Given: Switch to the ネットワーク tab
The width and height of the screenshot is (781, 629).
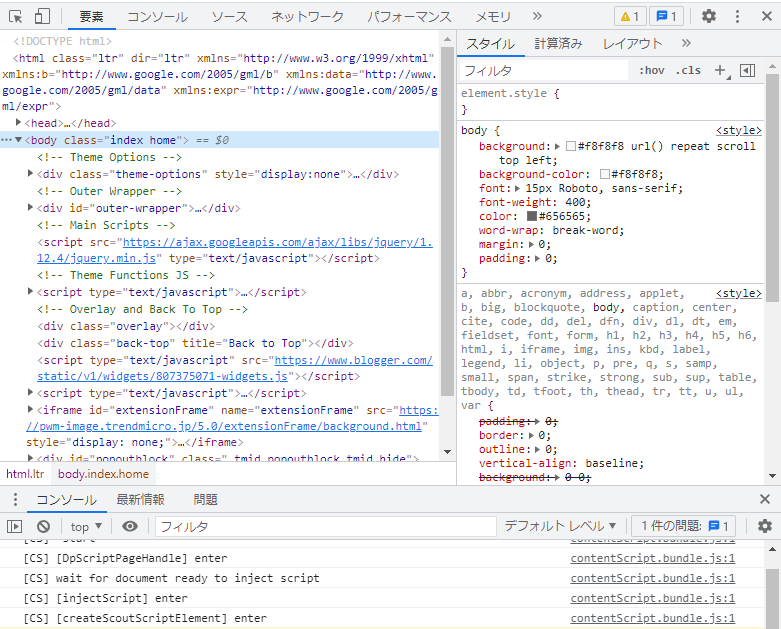Looking at the screenshot, I should tap(307, 17).
